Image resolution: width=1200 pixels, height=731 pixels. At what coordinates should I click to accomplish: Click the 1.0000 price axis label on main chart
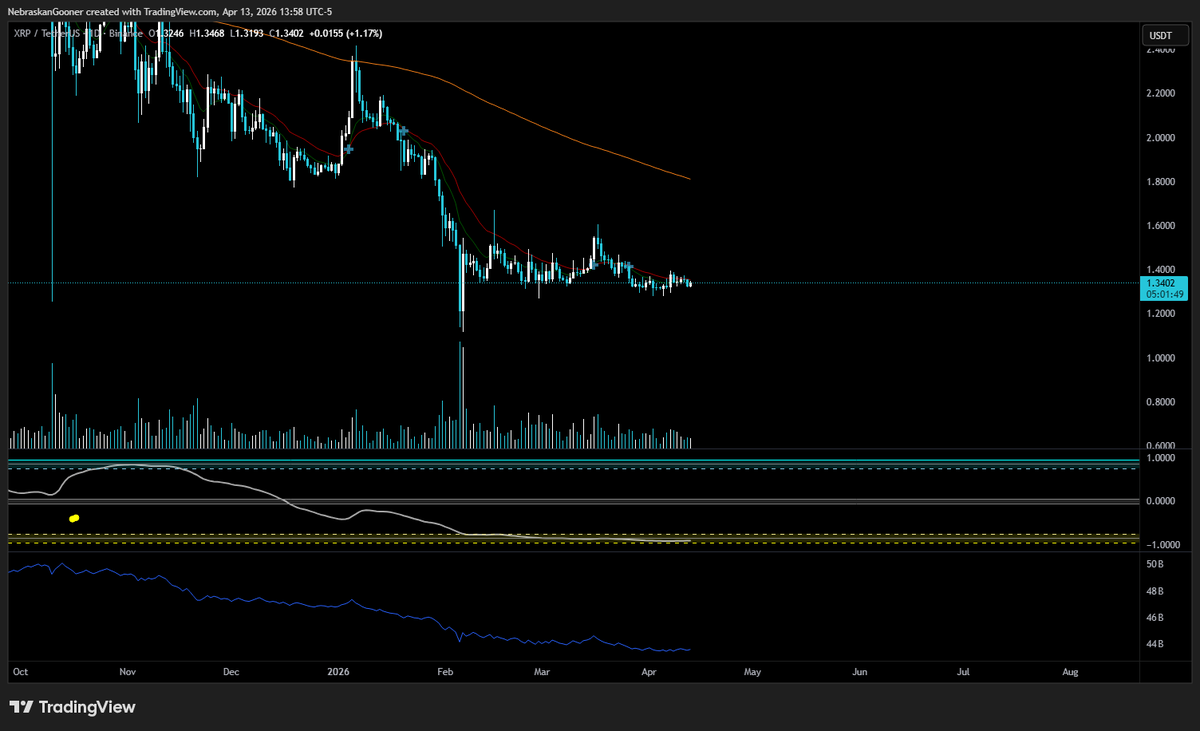tap(1160, 358)
